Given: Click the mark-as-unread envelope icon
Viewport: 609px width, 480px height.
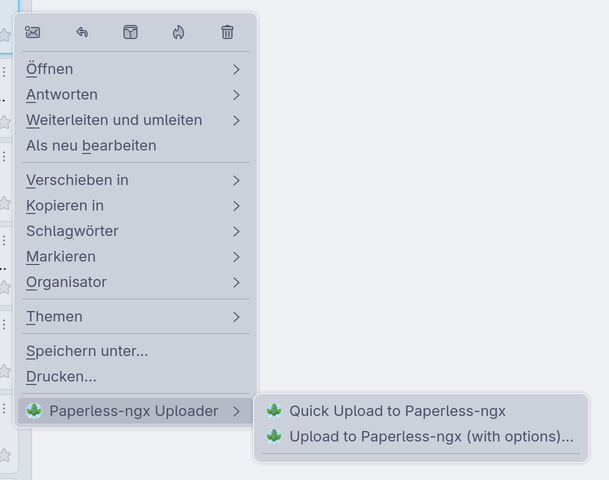Looking at the screenshot, I should point(33,32).
